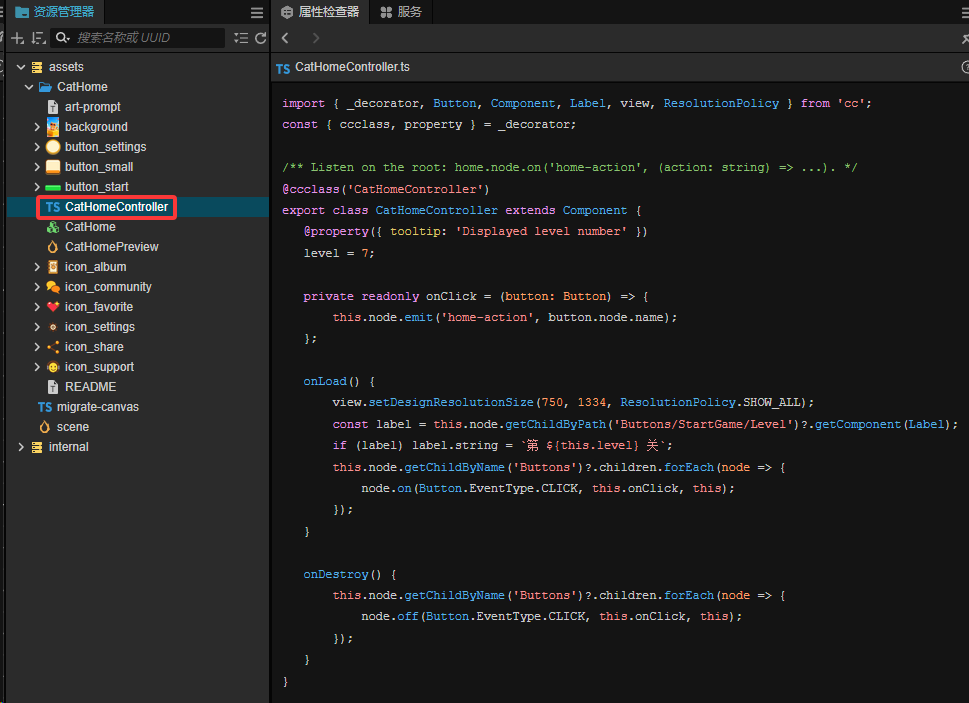The width and height of the screenshot is (969, 703).
Task: Select the icon_share asset
Action: pyautogui.click(x=138, y=347)
